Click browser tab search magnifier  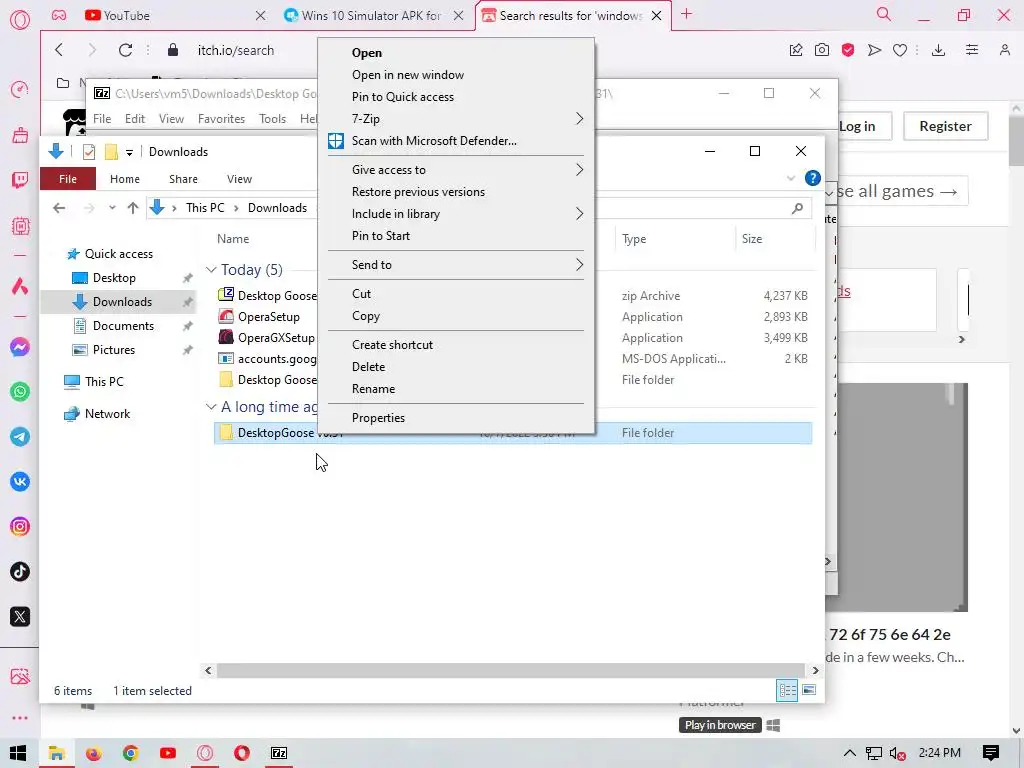pyautogui.click(x=884, y=14)
